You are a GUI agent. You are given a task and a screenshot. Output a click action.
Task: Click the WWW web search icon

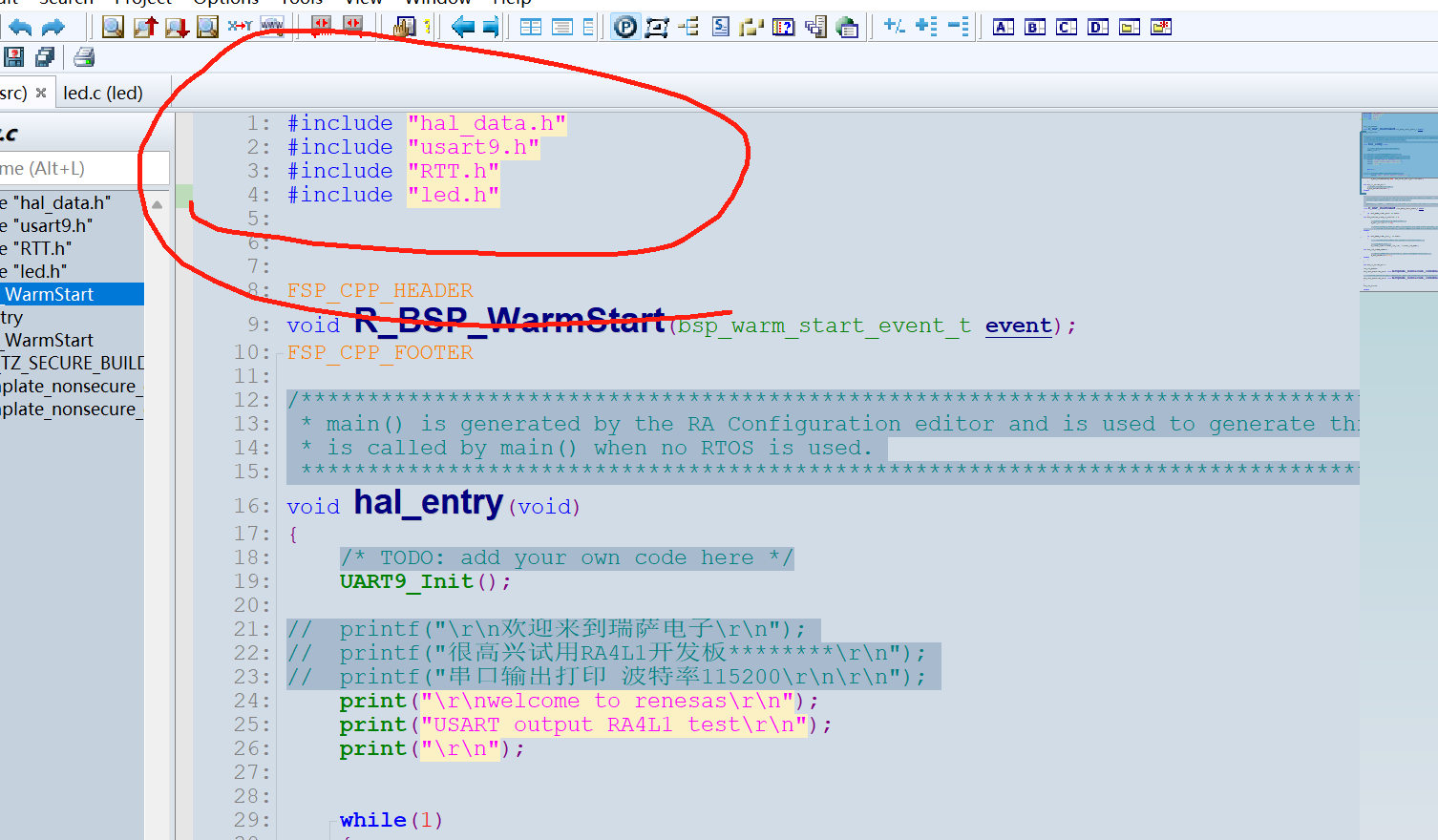tap(272, 27)
